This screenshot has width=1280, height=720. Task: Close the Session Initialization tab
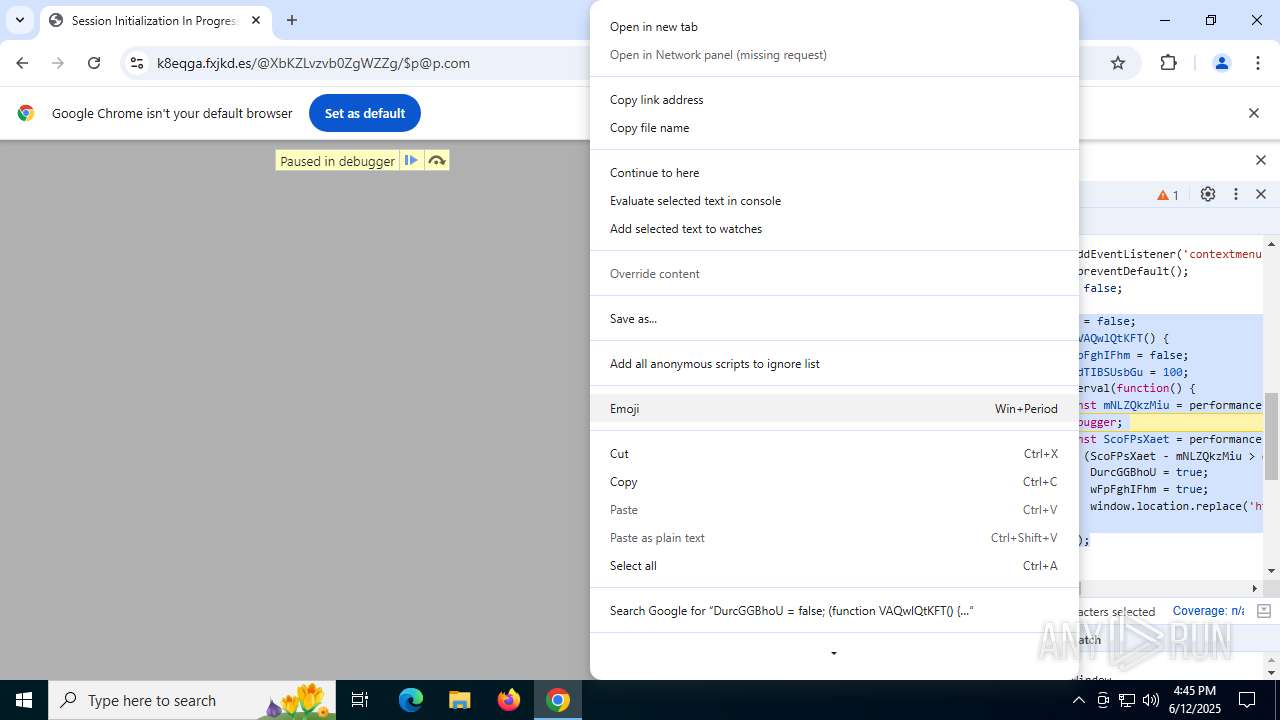(x=256, y=20)
